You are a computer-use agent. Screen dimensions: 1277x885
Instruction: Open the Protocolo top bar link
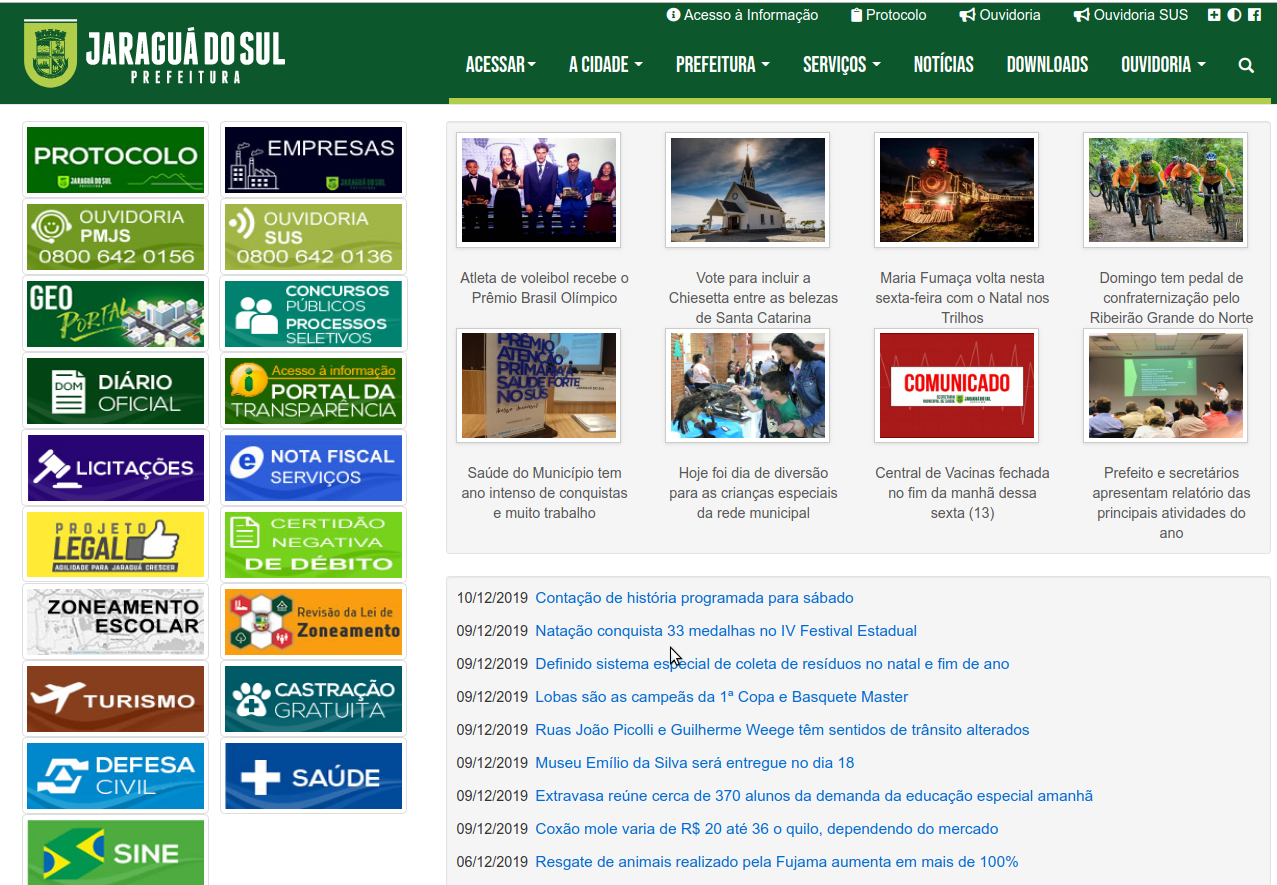pyautogui.click(x=888, y=15)
